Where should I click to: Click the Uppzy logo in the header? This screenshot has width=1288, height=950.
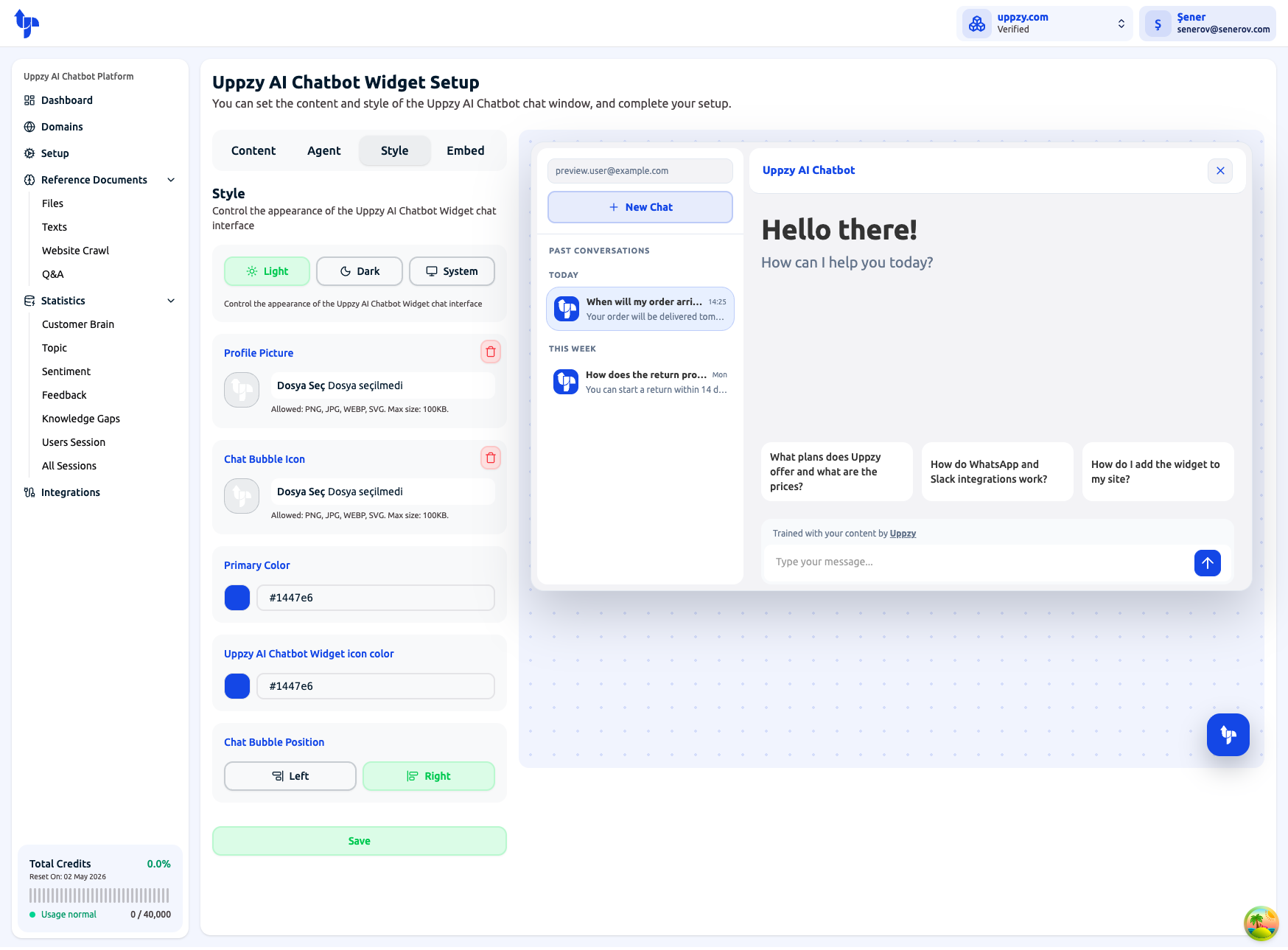[x=27, y=24]
